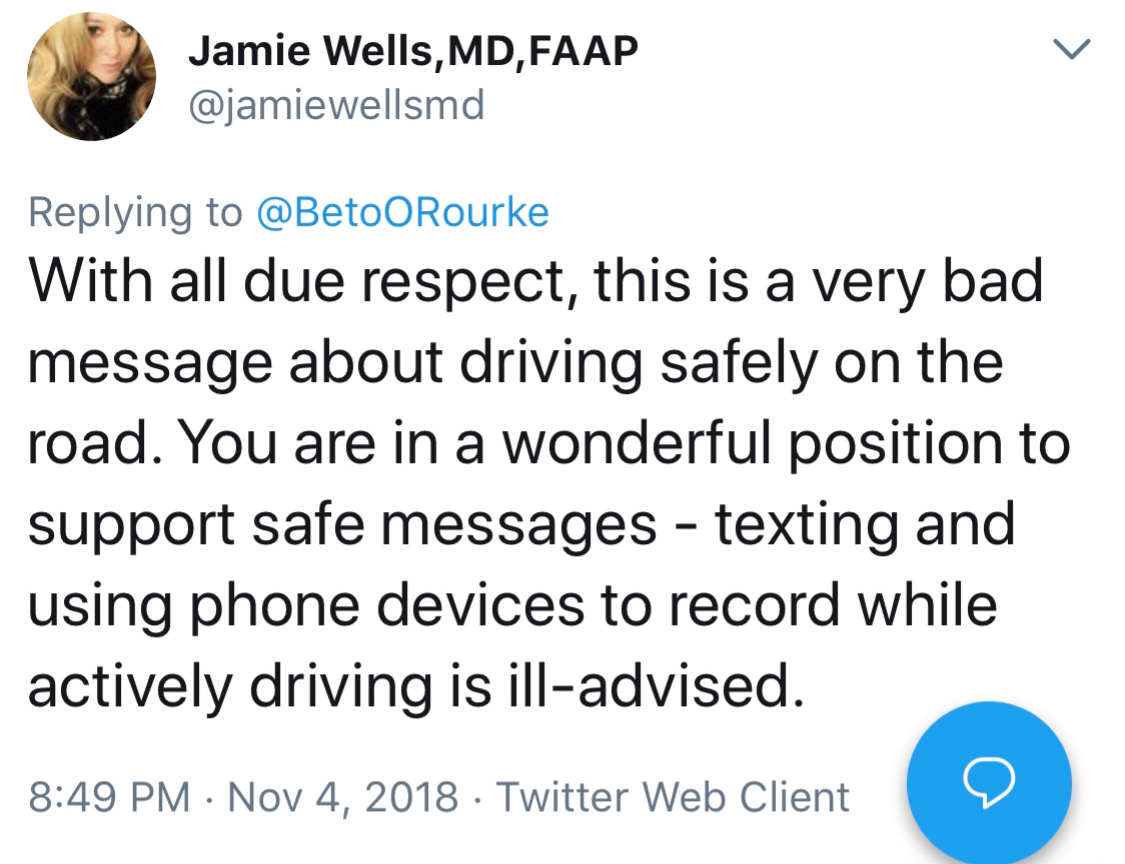Expand the tweet options chevron

tap(1072, 49)
